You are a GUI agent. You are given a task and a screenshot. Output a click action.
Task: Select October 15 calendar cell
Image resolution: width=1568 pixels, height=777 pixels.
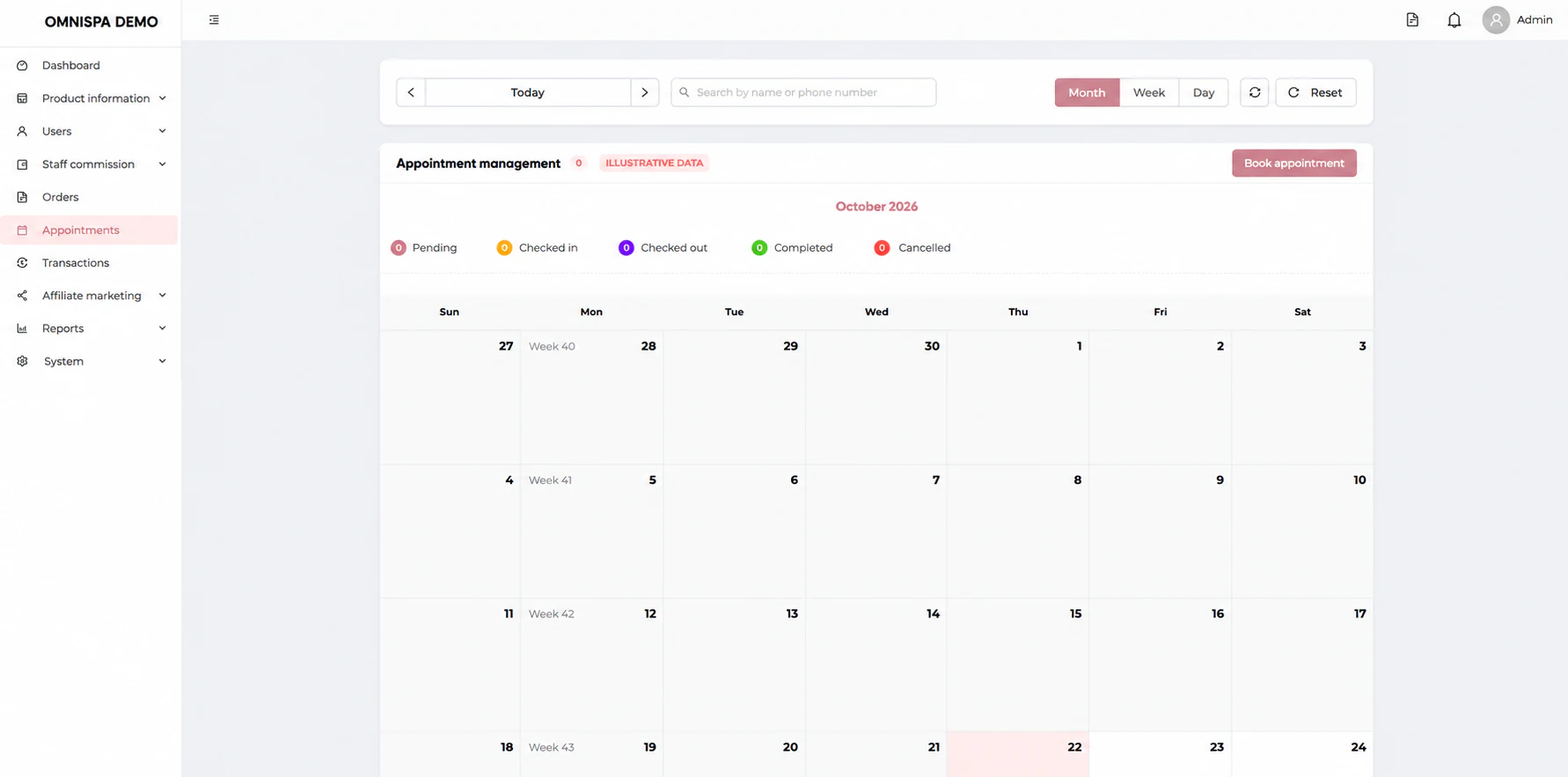1018,664
